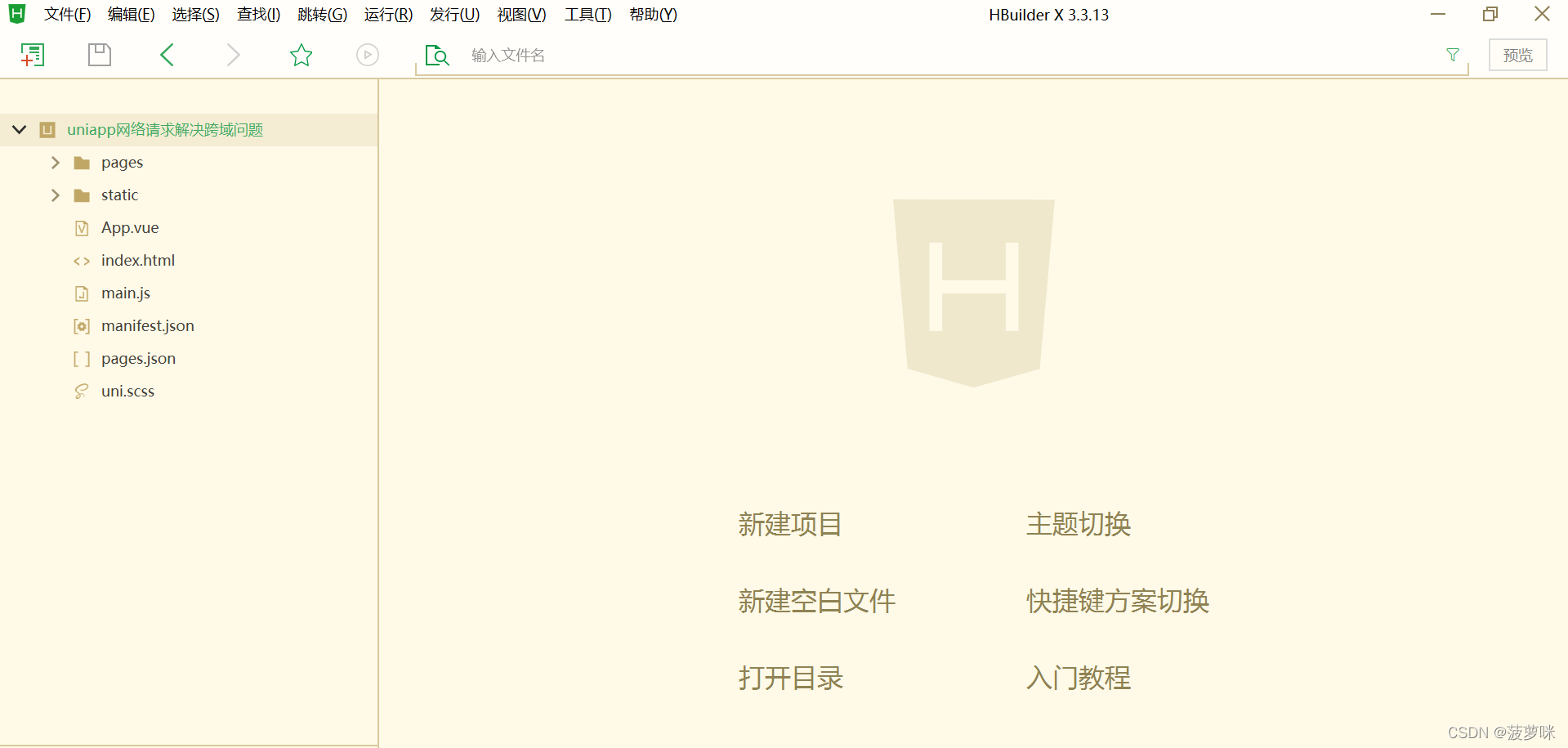Viewport: 1568px width, 748px height.
Task: Click the uniapp project icon
Action: coord(47,130)
